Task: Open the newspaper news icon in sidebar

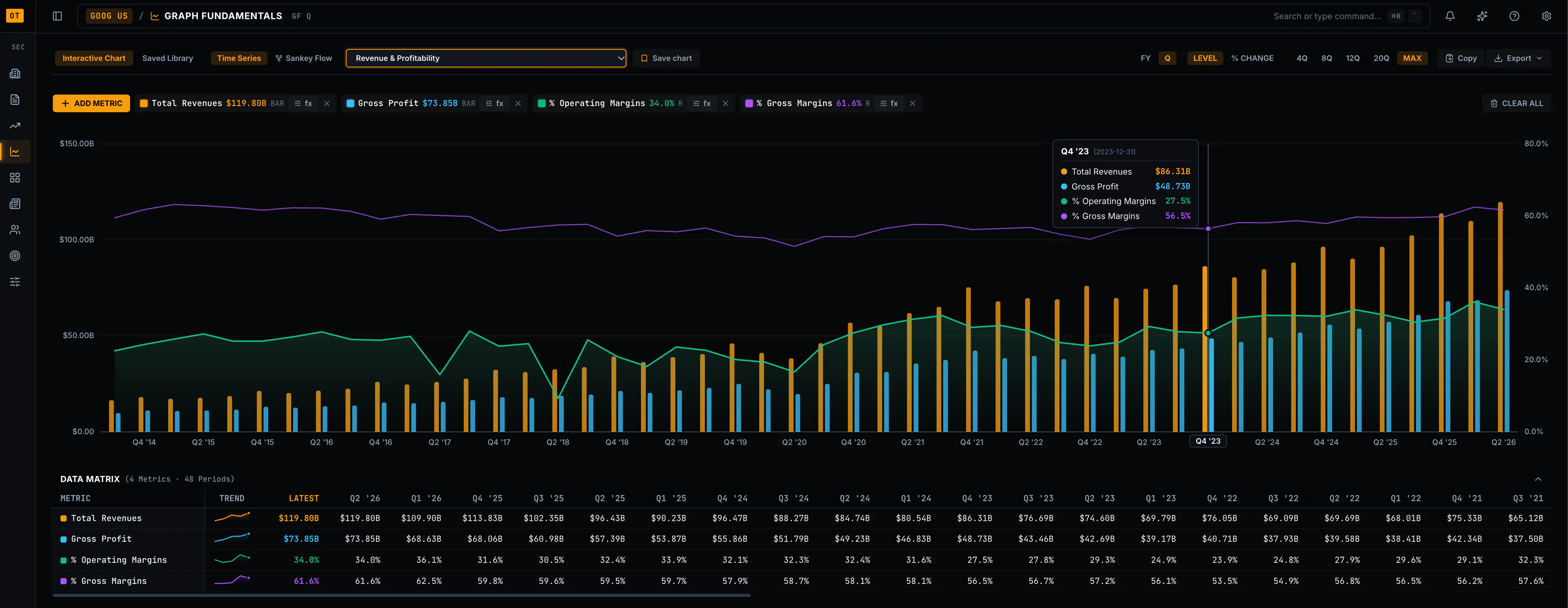Action: click(15, 204)
